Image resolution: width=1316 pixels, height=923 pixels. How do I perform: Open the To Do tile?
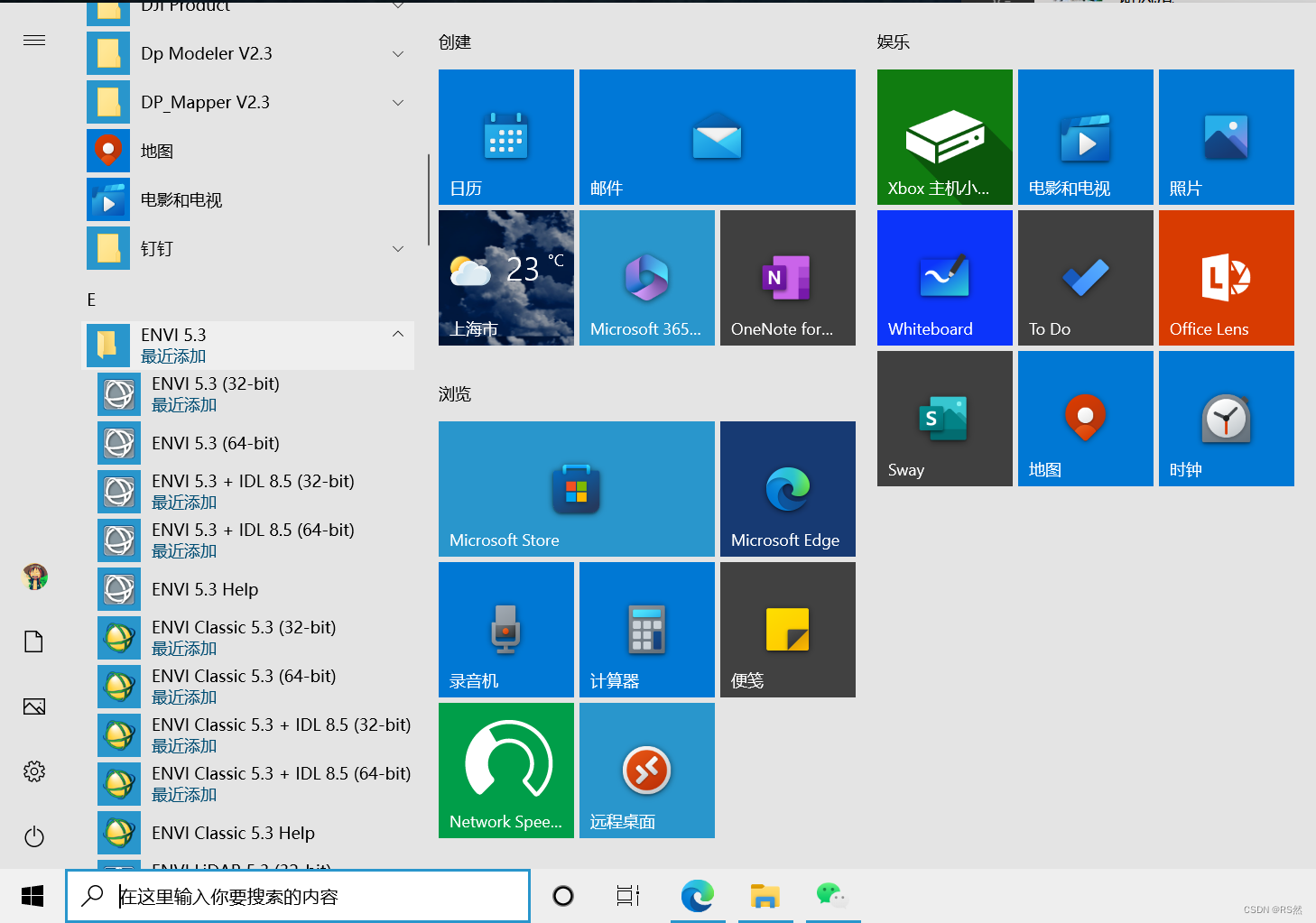tap(1086, 278)
